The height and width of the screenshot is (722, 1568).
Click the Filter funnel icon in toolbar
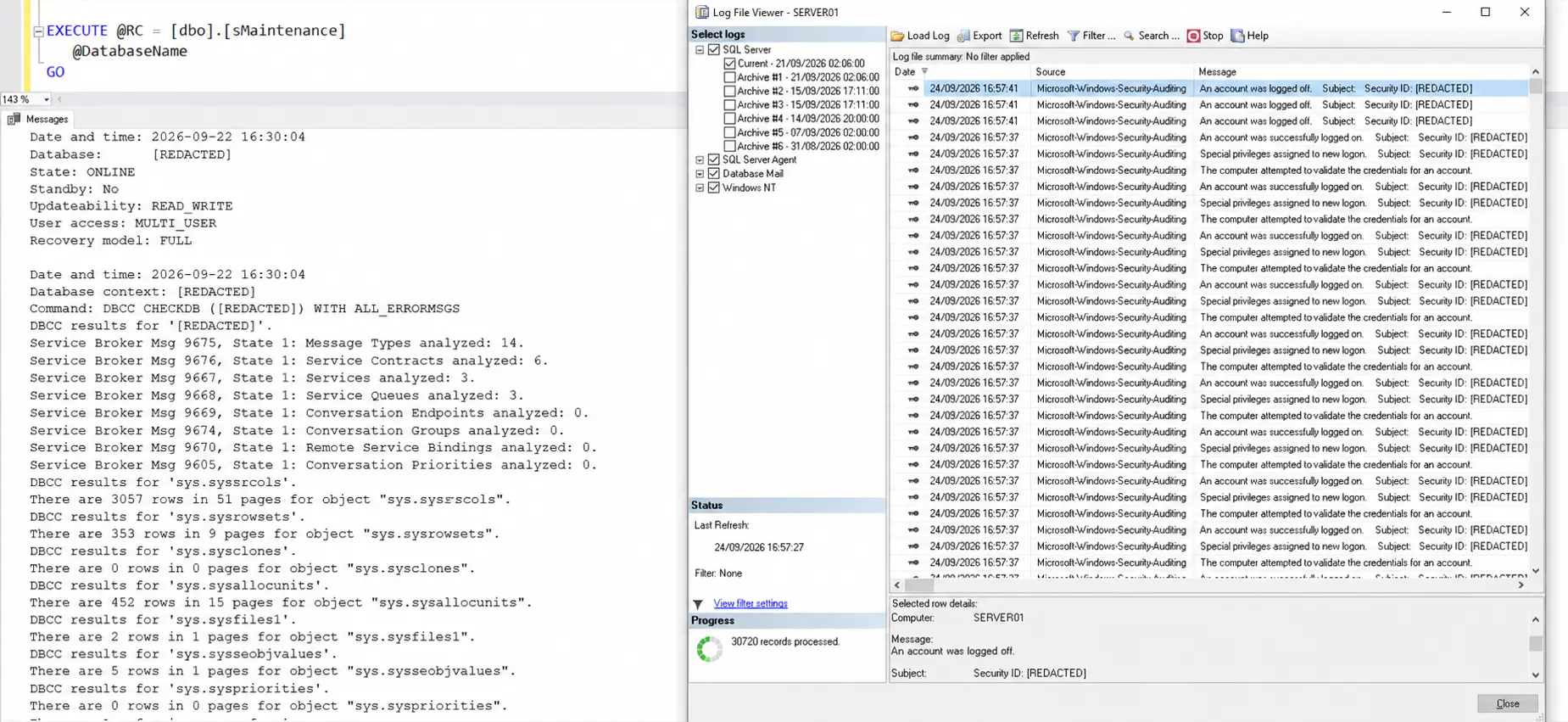point(1074,36)
